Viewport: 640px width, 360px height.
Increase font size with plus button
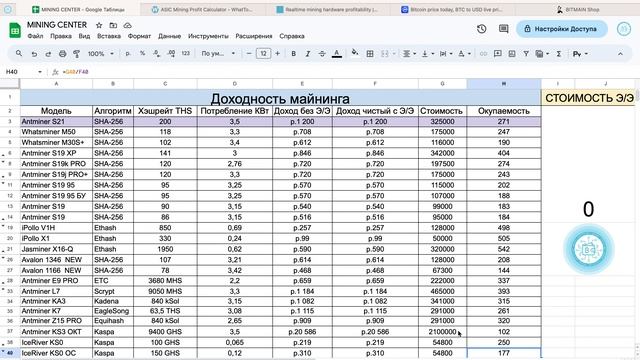[x=278, y=53]
